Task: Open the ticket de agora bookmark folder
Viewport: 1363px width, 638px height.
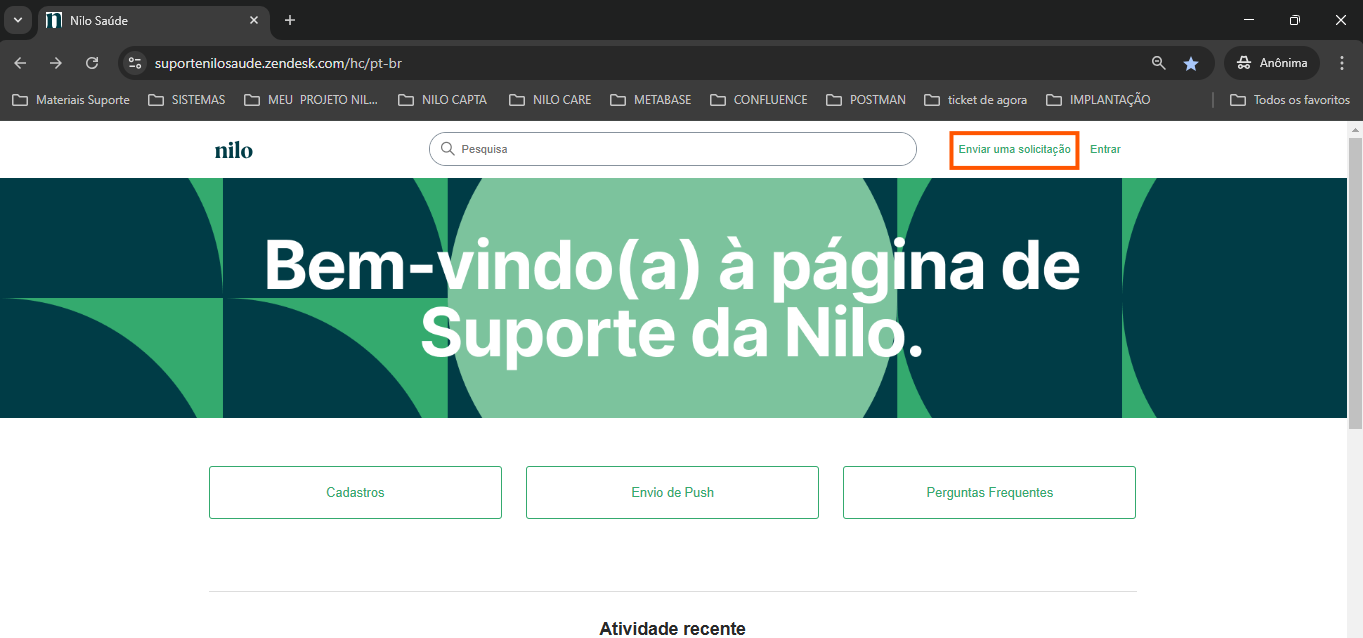Action: pos(976,100)
